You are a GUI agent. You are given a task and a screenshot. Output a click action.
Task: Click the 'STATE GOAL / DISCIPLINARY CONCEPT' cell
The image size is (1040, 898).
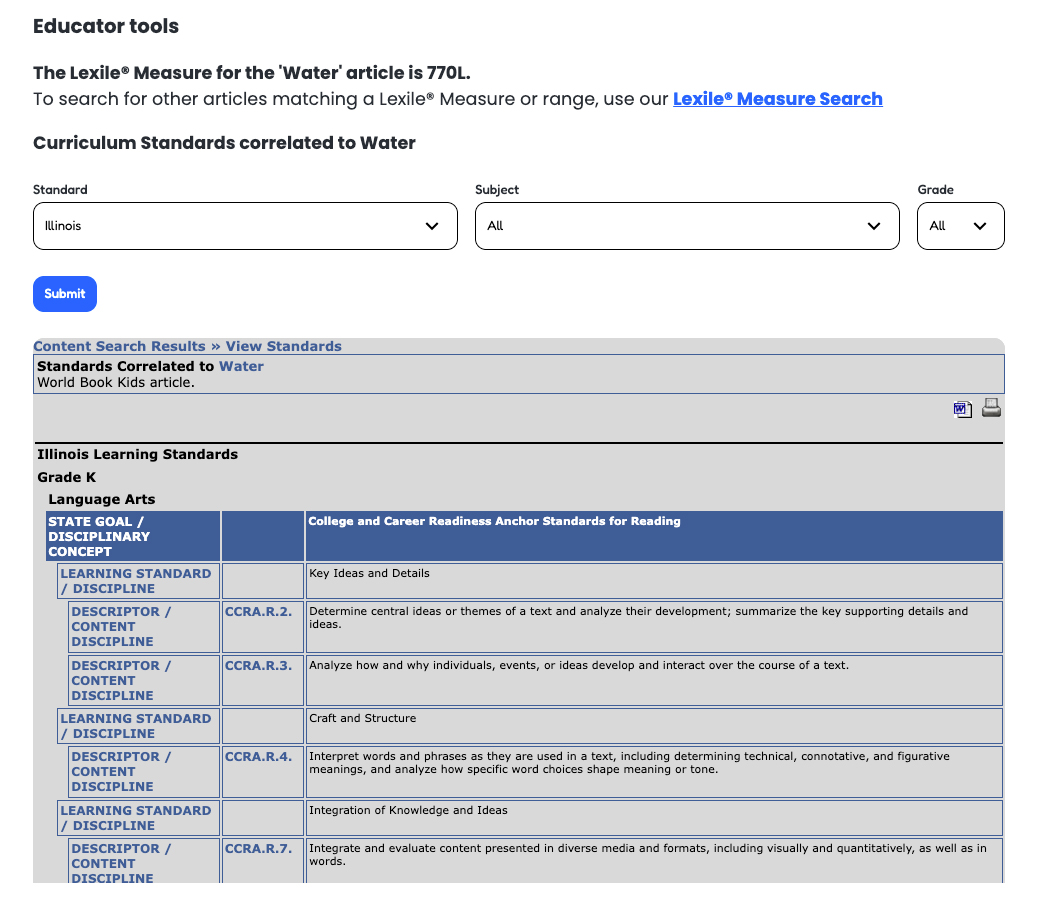[x=133, y=536]
